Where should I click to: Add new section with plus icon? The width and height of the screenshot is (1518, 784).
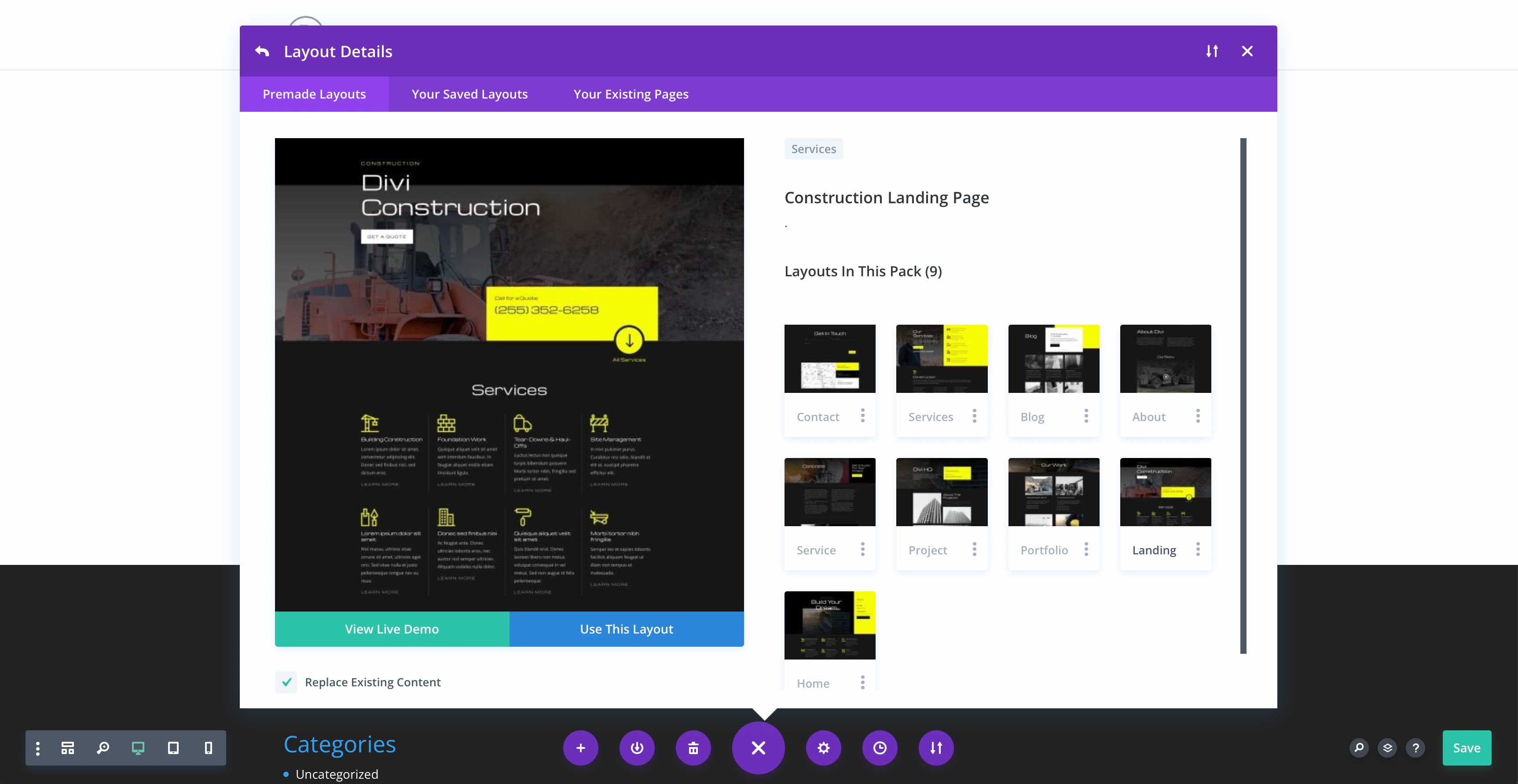(581, 747)
